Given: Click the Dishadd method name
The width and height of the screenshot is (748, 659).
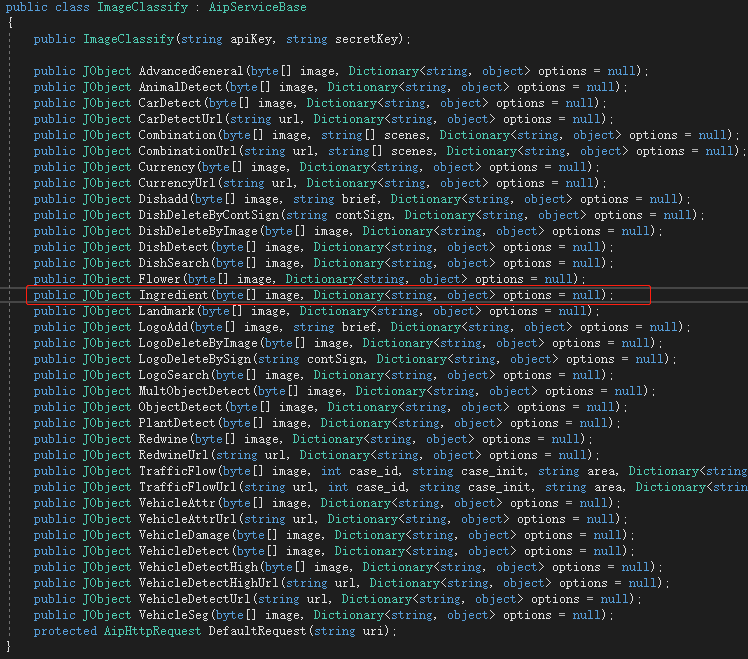Looking at the screenshot, I should [163, 199].
